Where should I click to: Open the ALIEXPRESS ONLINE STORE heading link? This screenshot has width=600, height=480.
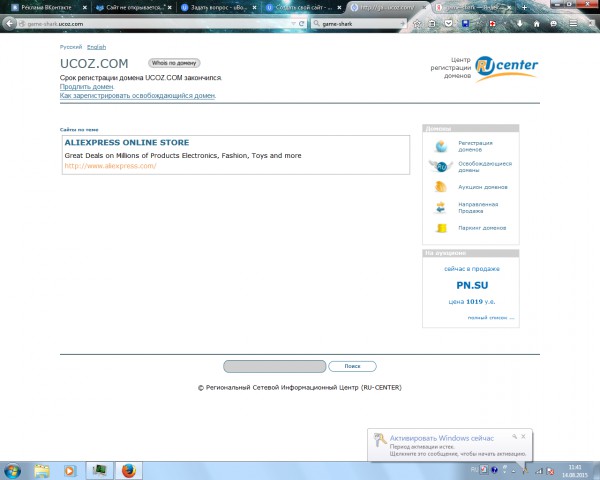(x=127, y=142)
